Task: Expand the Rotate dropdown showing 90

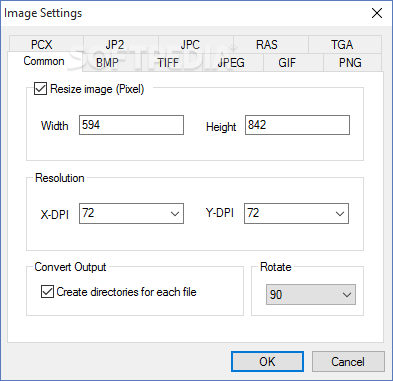Action: (311, 294)
